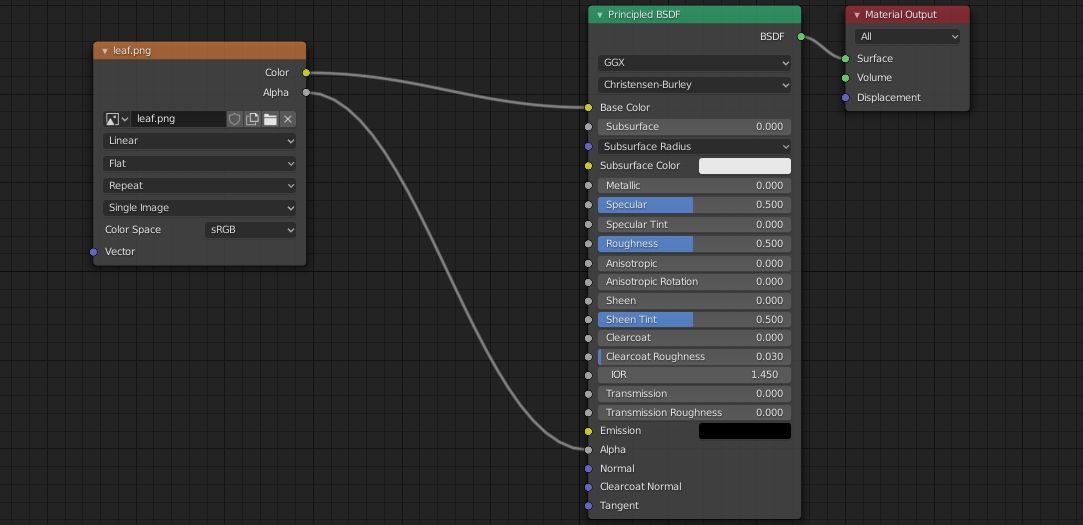This screenshot has height=525, width=1083.
Task: Click the Roughness 0.500 slider
Action: (694, 244)
